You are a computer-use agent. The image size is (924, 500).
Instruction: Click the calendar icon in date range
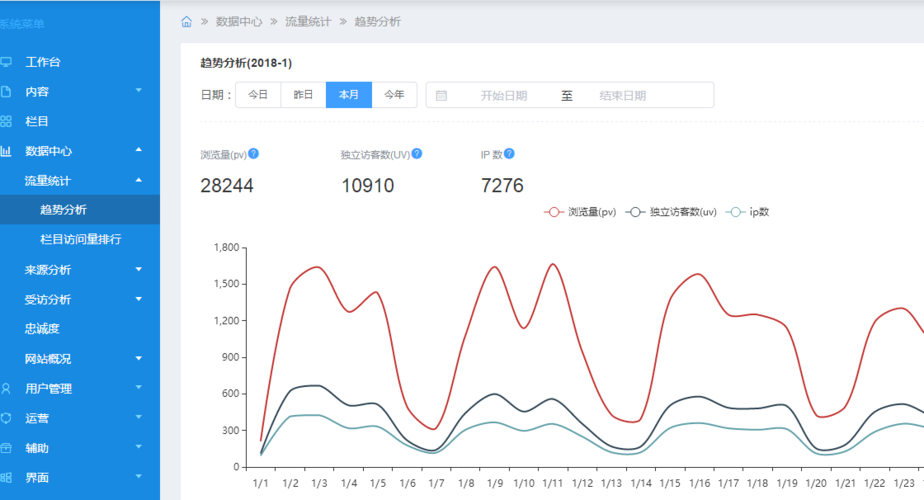(441, 96)
